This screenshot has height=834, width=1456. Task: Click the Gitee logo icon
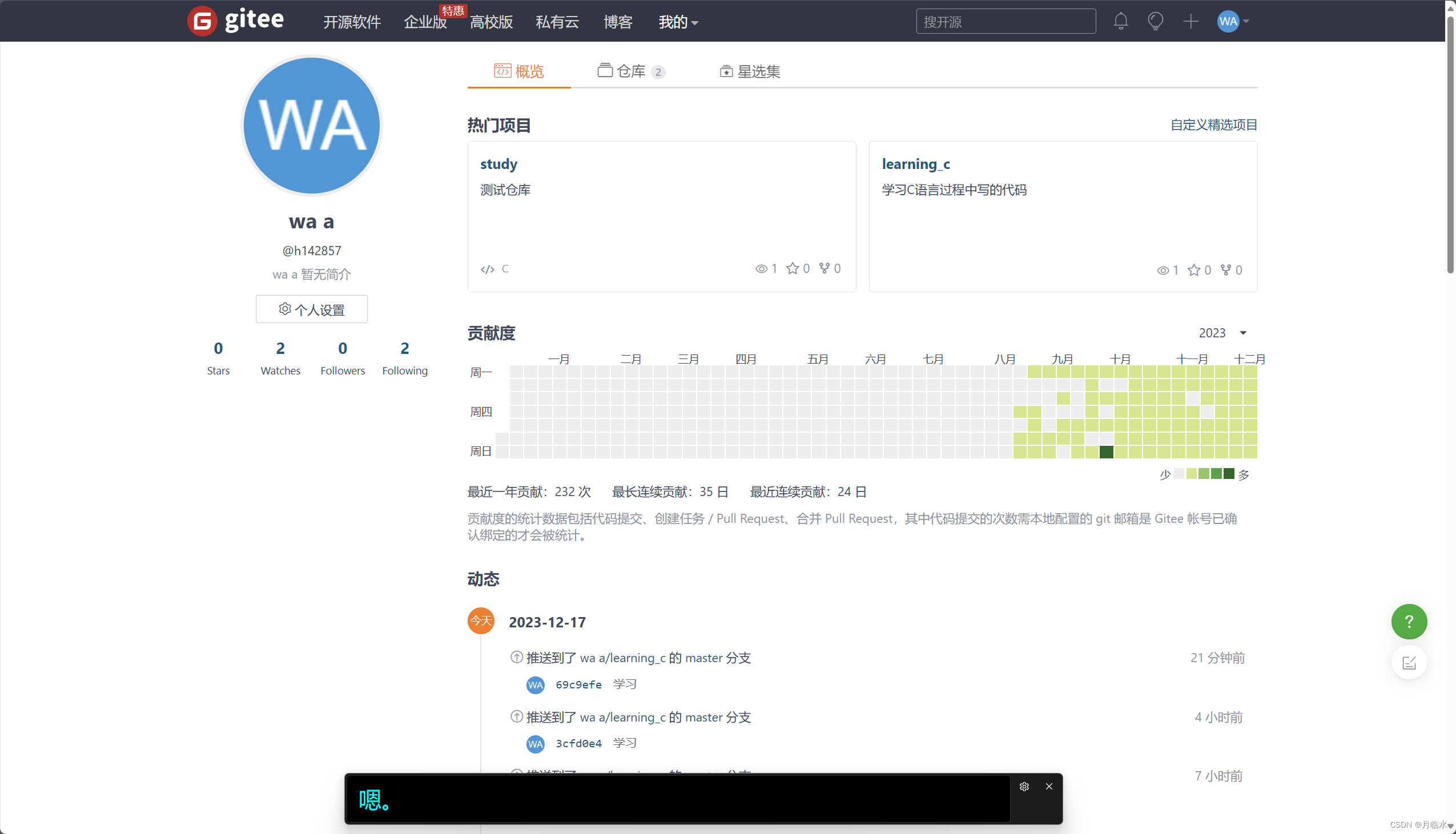pyautogui.click(x=202, y=21)
